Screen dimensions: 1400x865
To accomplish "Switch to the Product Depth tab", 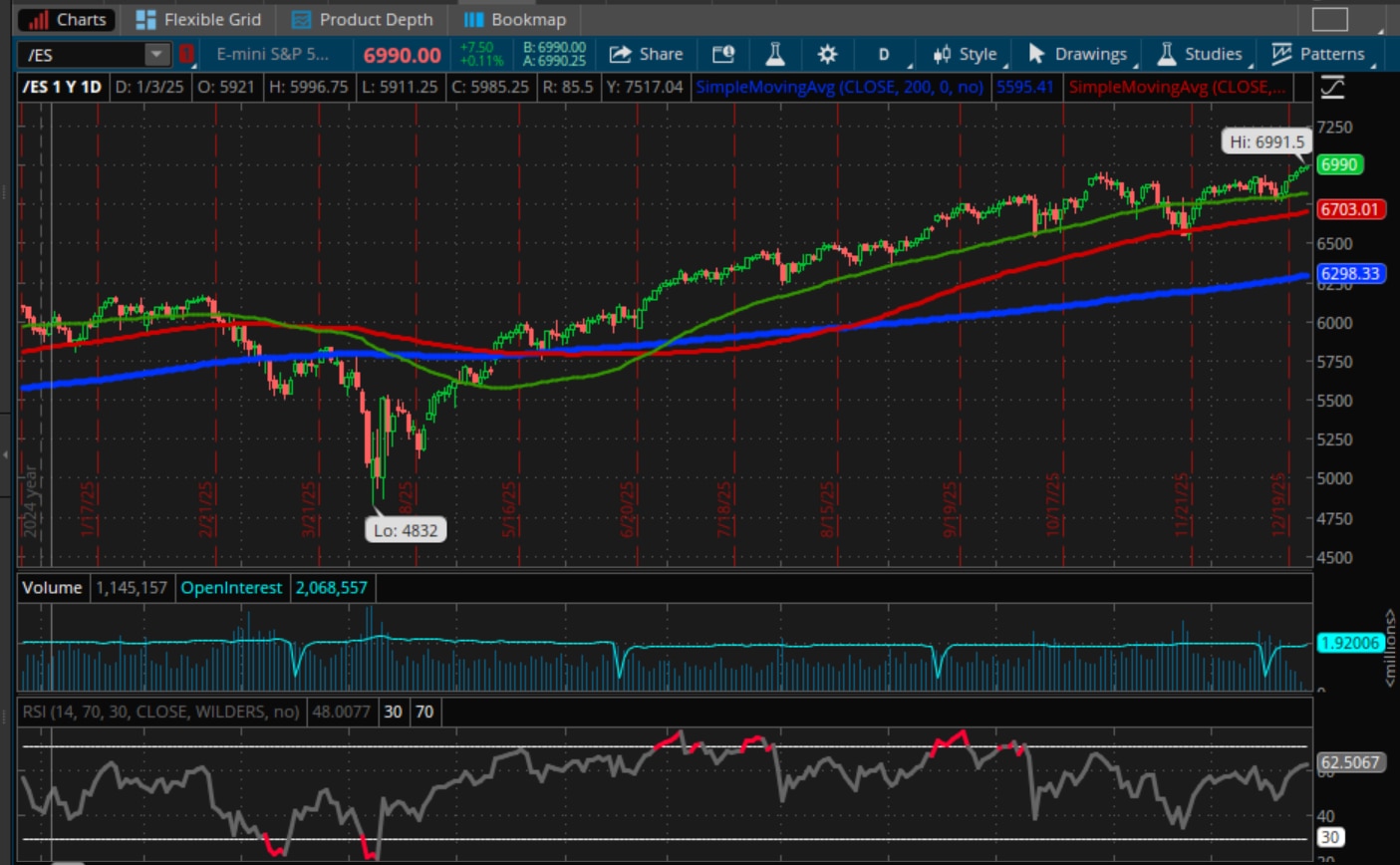I will (363, 18).
